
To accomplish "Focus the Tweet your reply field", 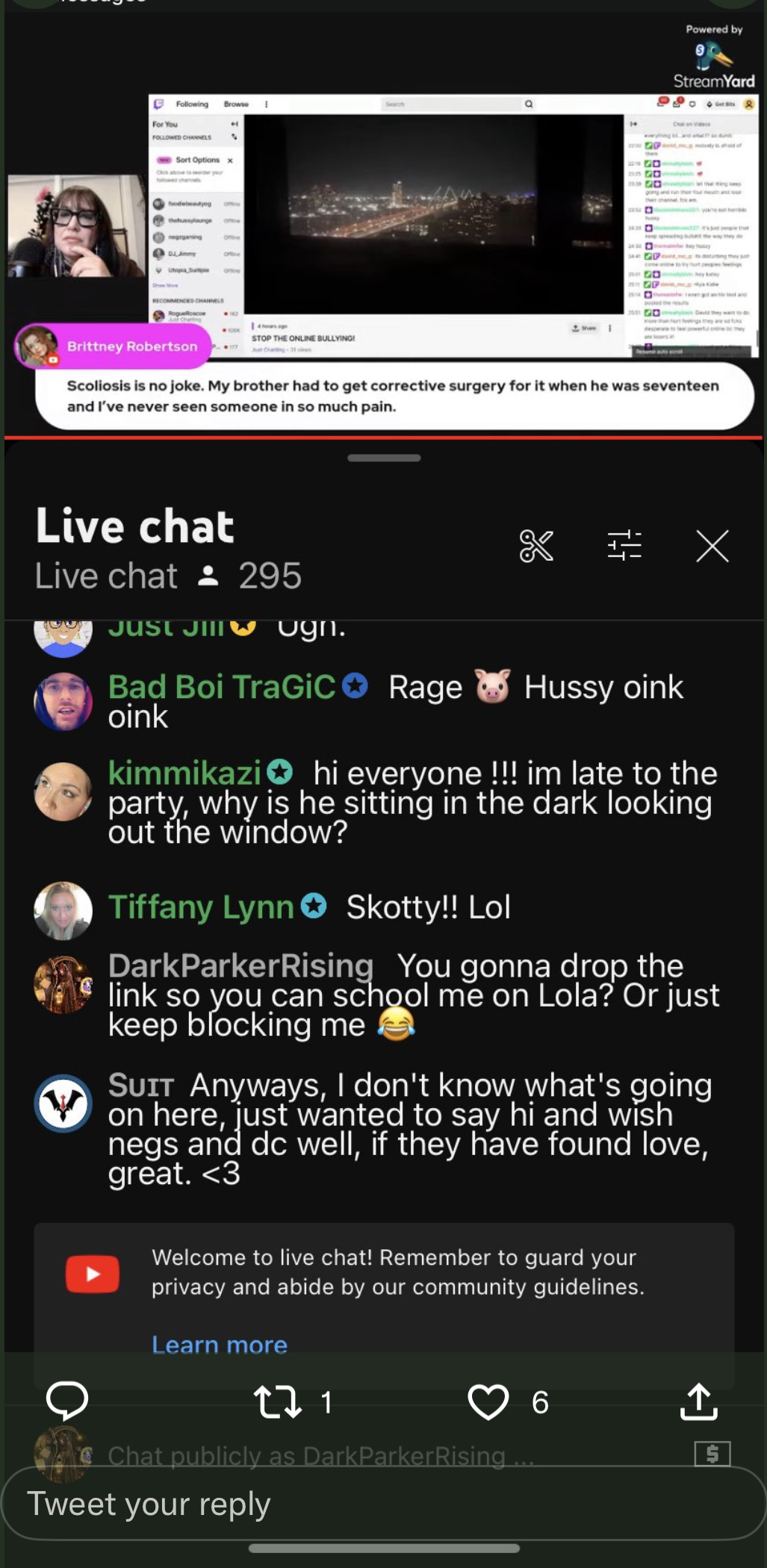I will [x=383, y=1503].
